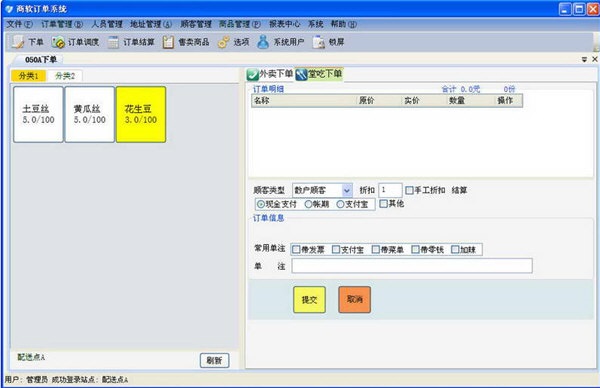Open the 地址管理 menu
The image size is (600, 388).
click(x=151, y=24)
